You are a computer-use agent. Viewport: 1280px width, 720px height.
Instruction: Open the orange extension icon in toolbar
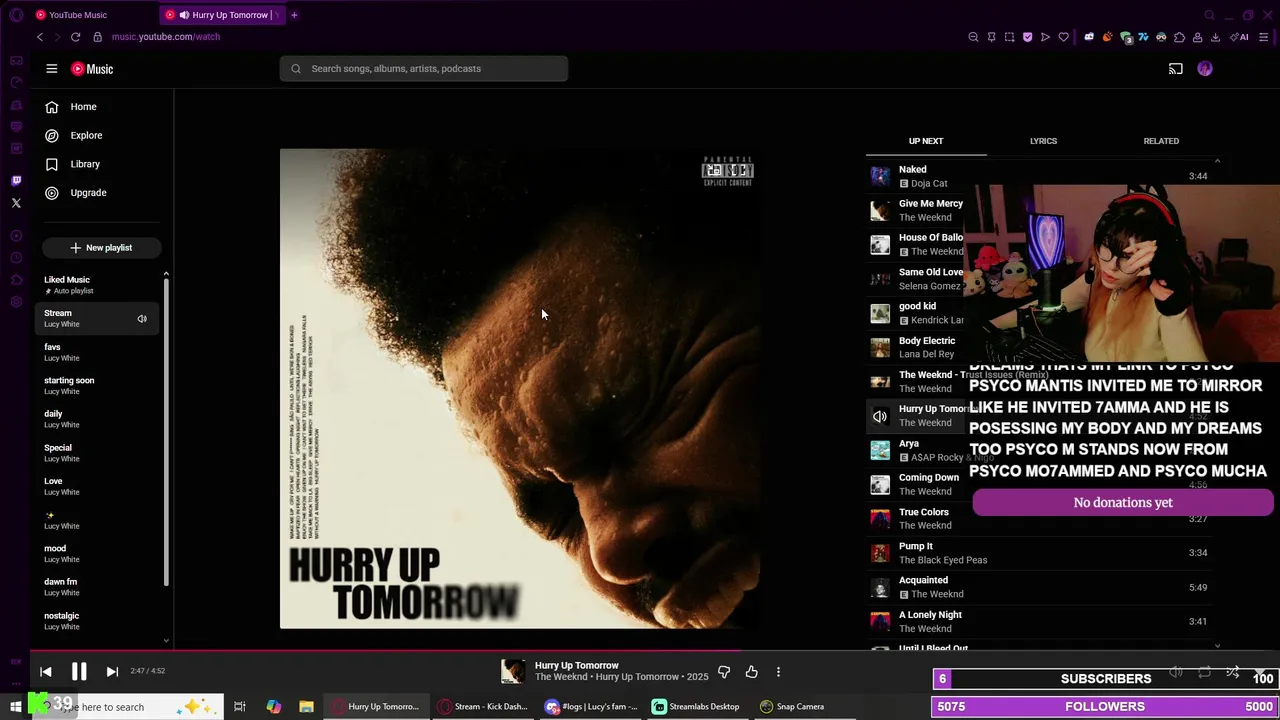pos(1107,37)
